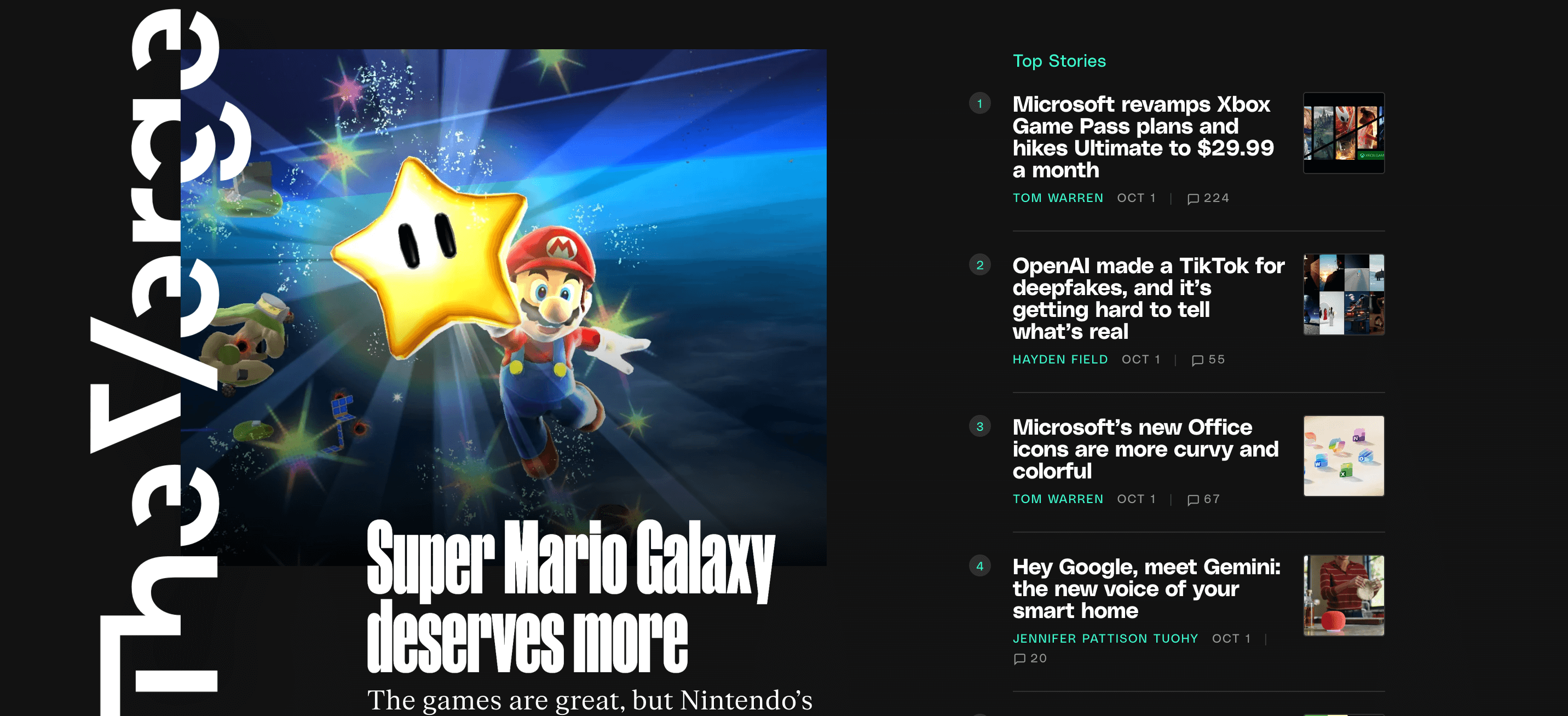This screenshot has height=716, width=1568.
Task: Click the number 1 story badge
Action: [979, 103]
